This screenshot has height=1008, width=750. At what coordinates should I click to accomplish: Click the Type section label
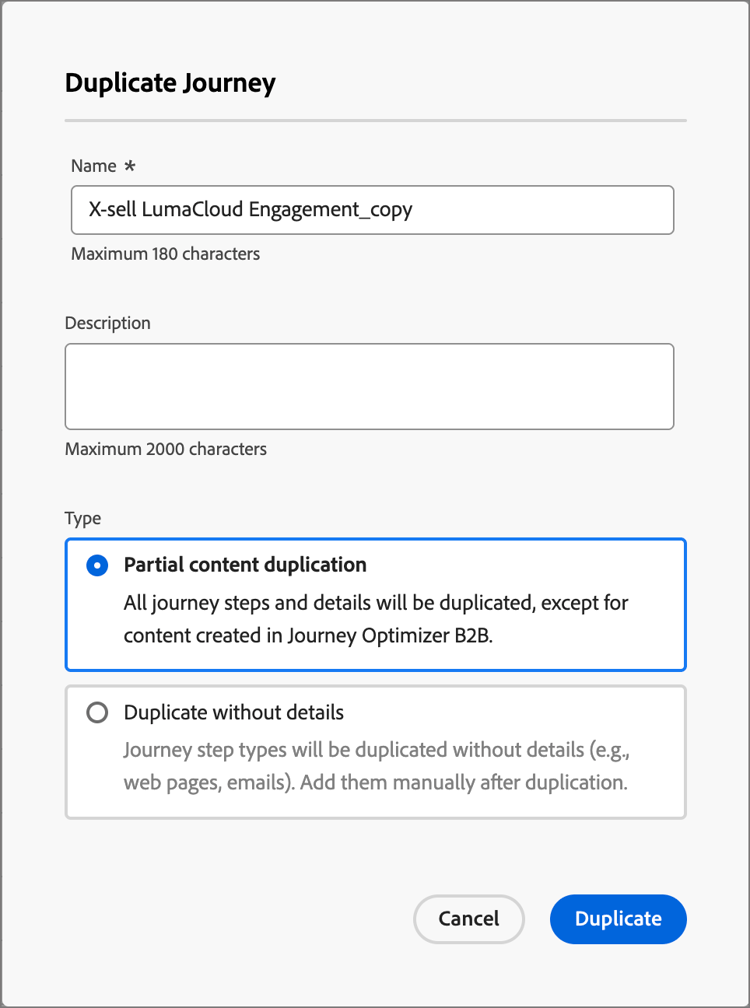tap(83, 518)
